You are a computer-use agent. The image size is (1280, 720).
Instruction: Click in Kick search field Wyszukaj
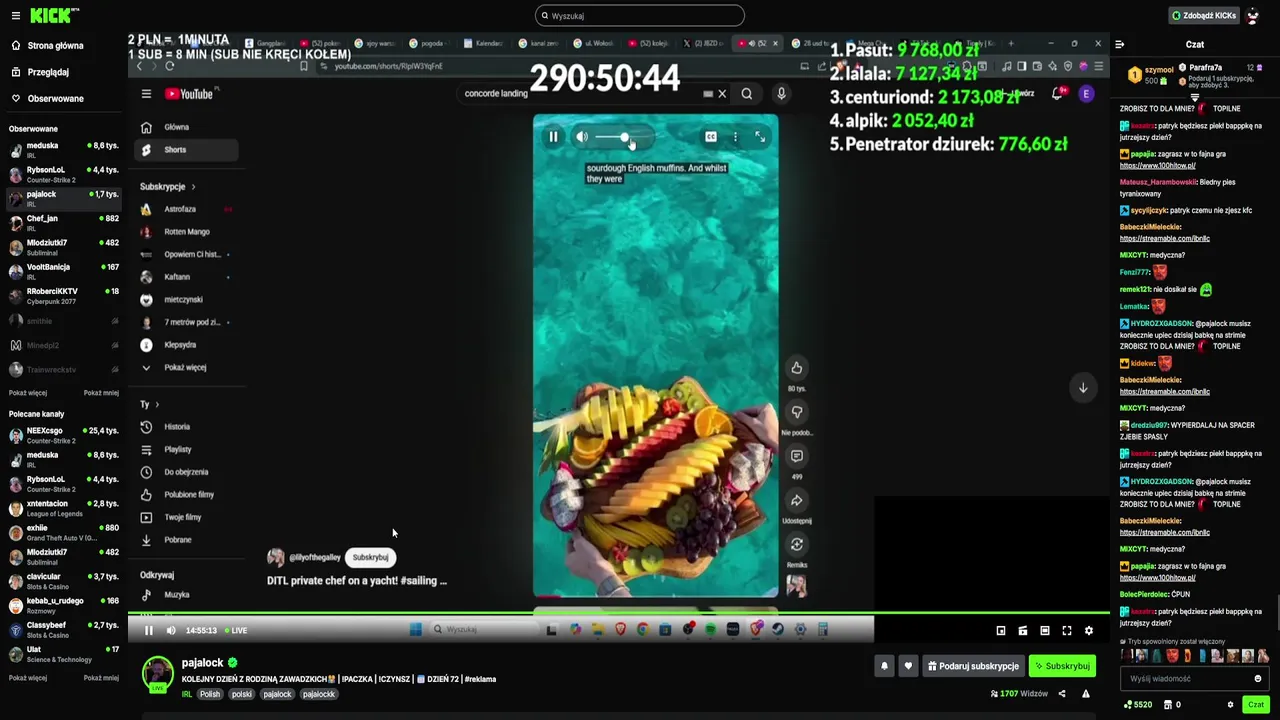640,16
